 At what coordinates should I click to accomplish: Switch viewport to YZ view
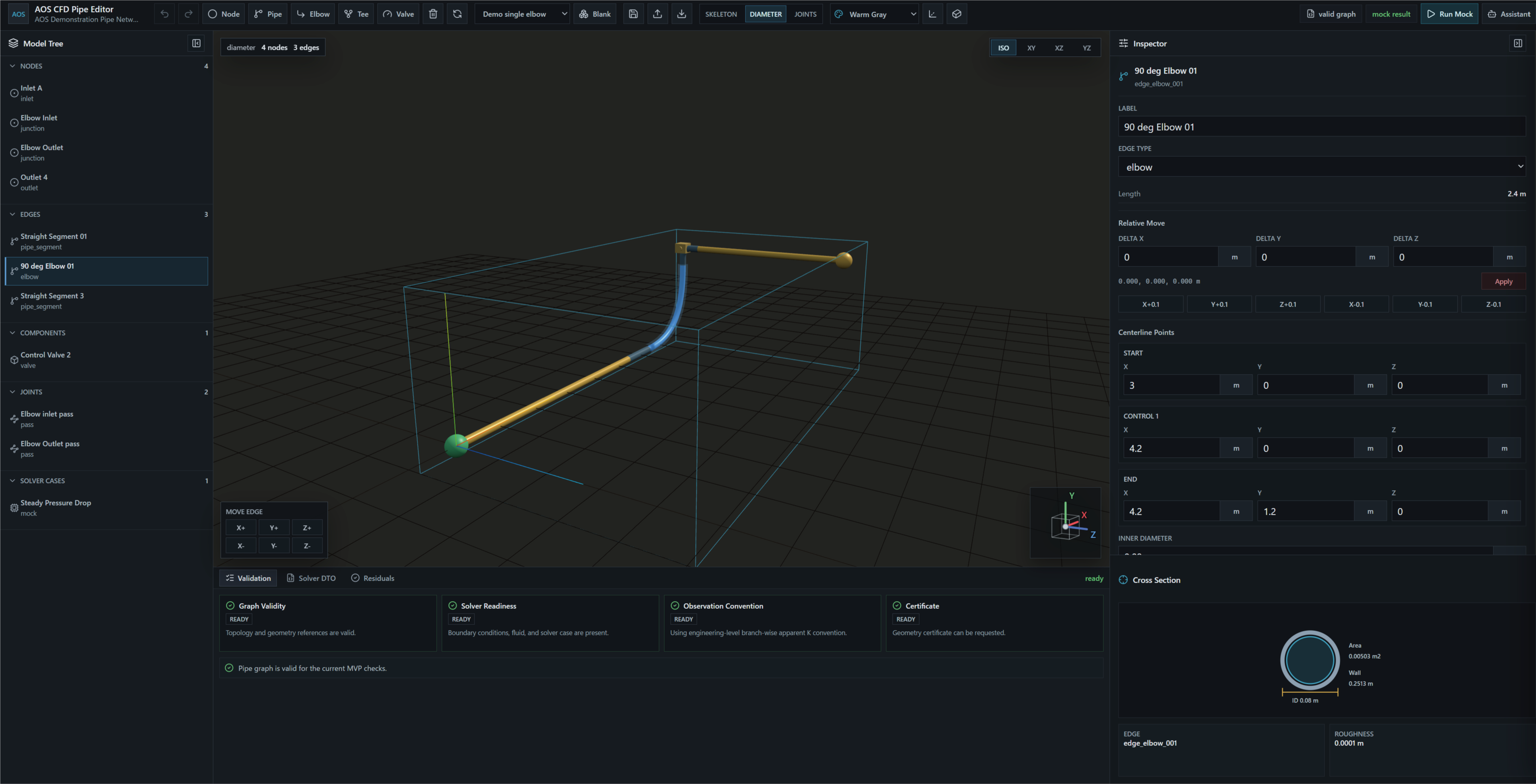pyautogui.click(x=1086, y=48)
